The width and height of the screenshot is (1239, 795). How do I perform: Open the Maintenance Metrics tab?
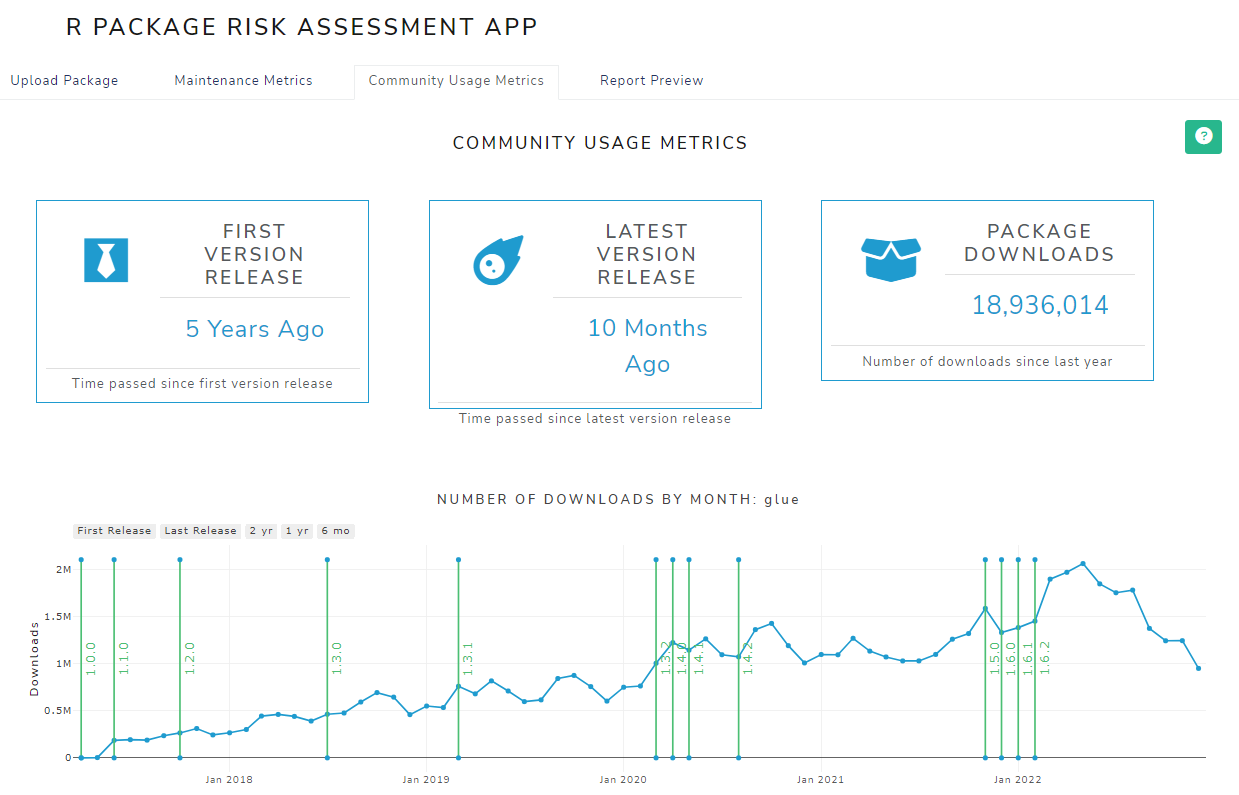242,80
